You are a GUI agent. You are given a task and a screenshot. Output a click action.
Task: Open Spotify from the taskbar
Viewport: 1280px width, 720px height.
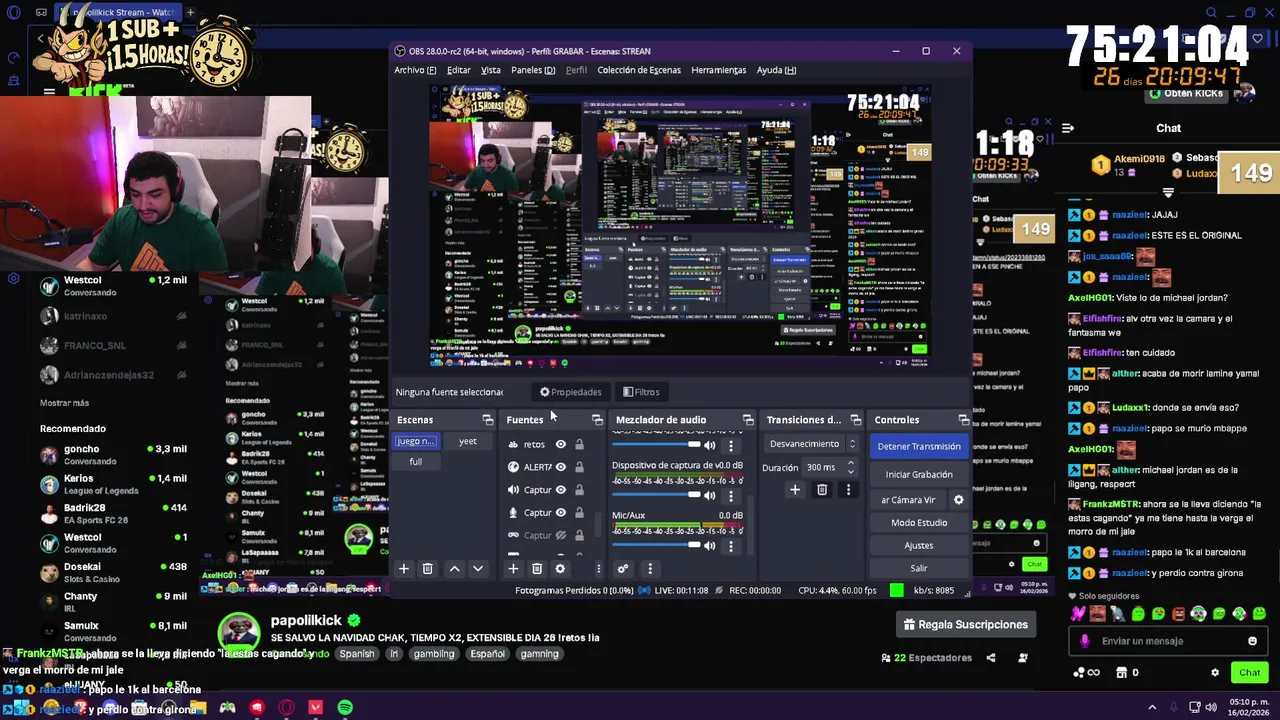click(x=345, y=708)
